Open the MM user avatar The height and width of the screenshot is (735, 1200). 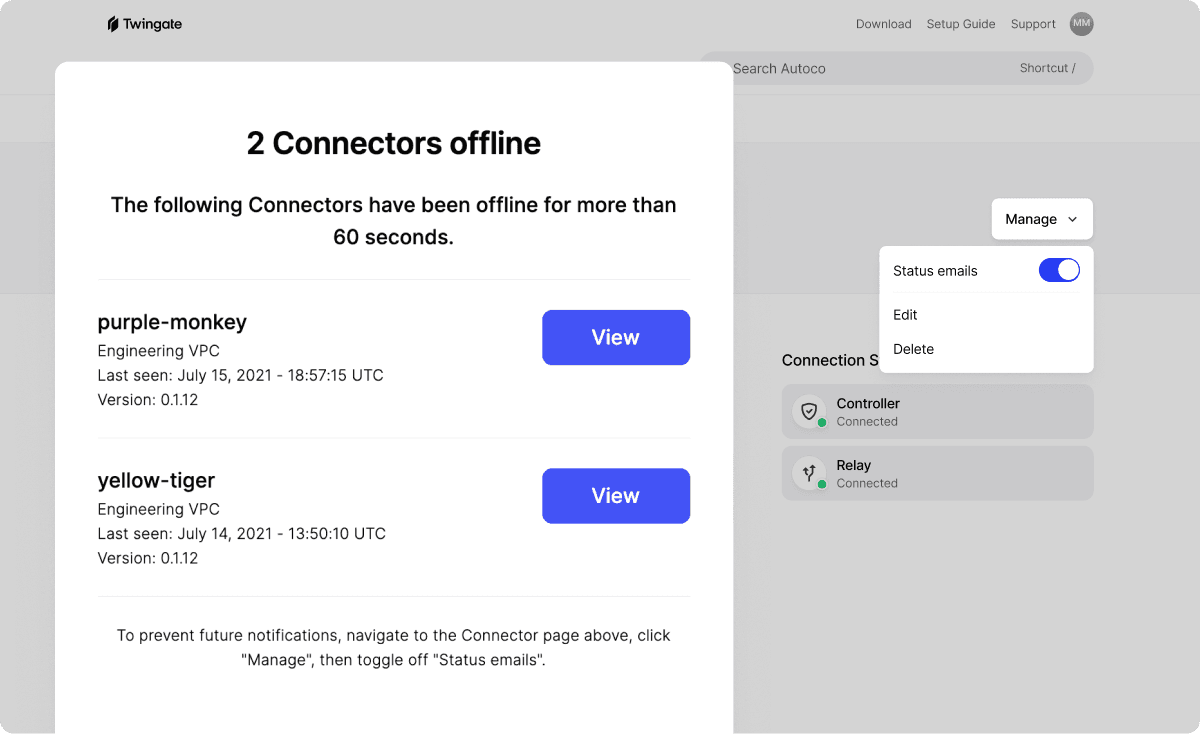pyautogui.click(x=1081, y=24)
